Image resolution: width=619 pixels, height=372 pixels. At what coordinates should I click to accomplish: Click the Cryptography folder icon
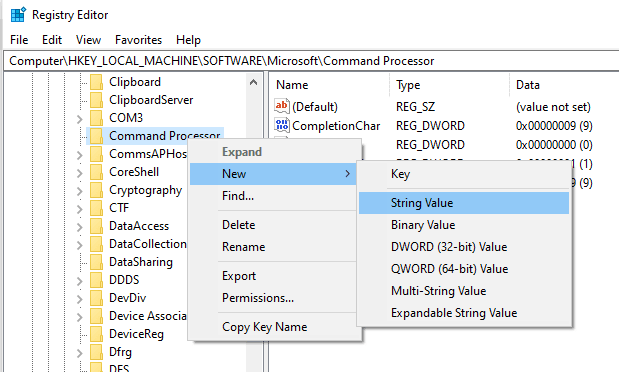[x=96, y=190]
